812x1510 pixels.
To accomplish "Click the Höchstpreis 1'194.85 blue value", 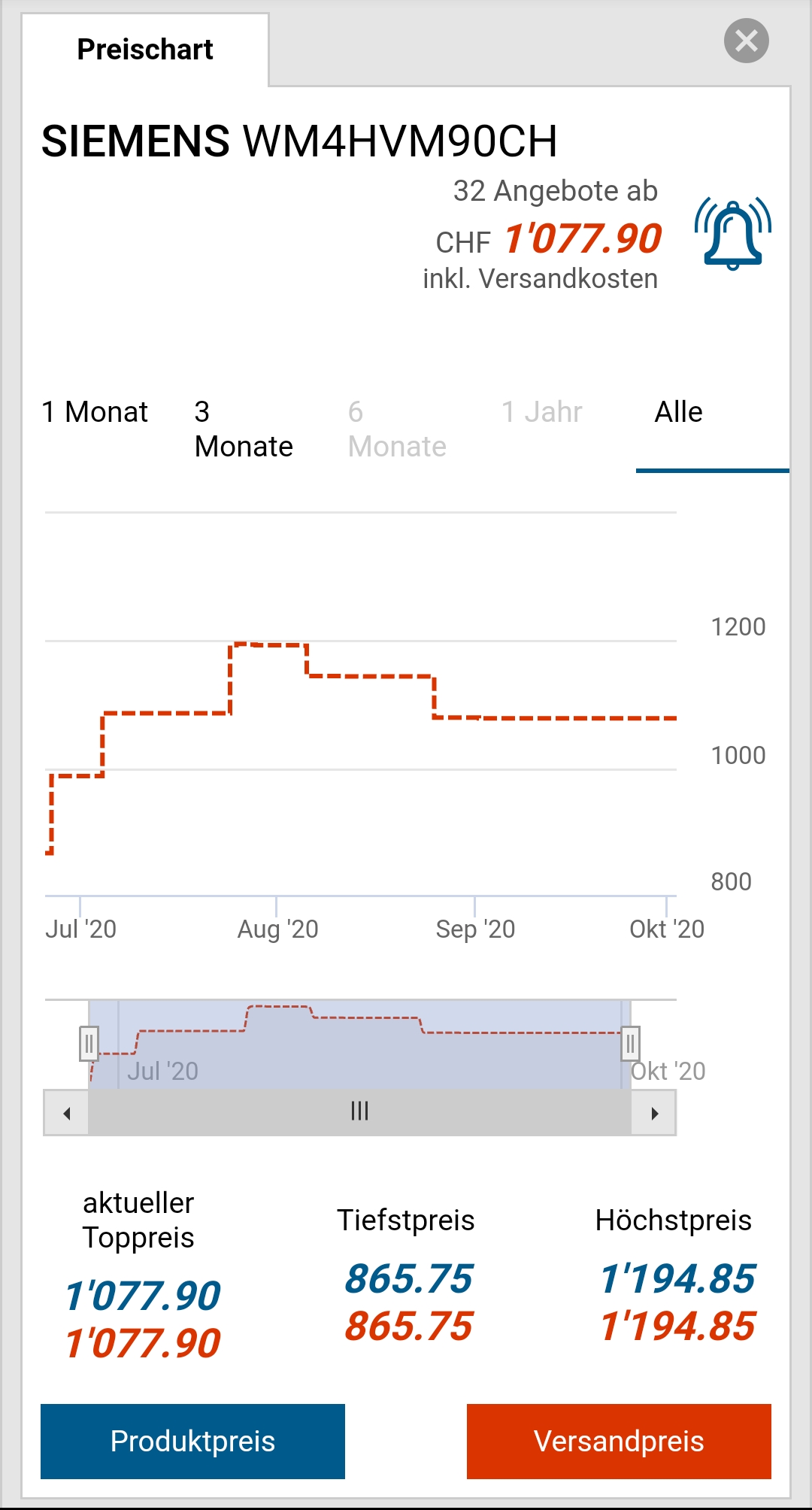I will click(677, 1279).
